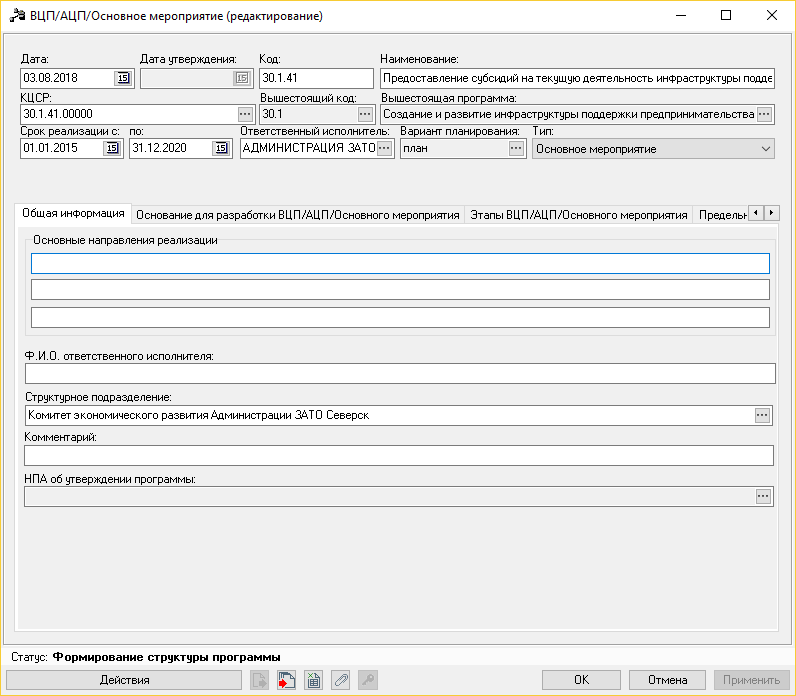This screenshot has width=796, height=696.
Task: Click the red arrow document import icon
Action: tap(286, 680)
